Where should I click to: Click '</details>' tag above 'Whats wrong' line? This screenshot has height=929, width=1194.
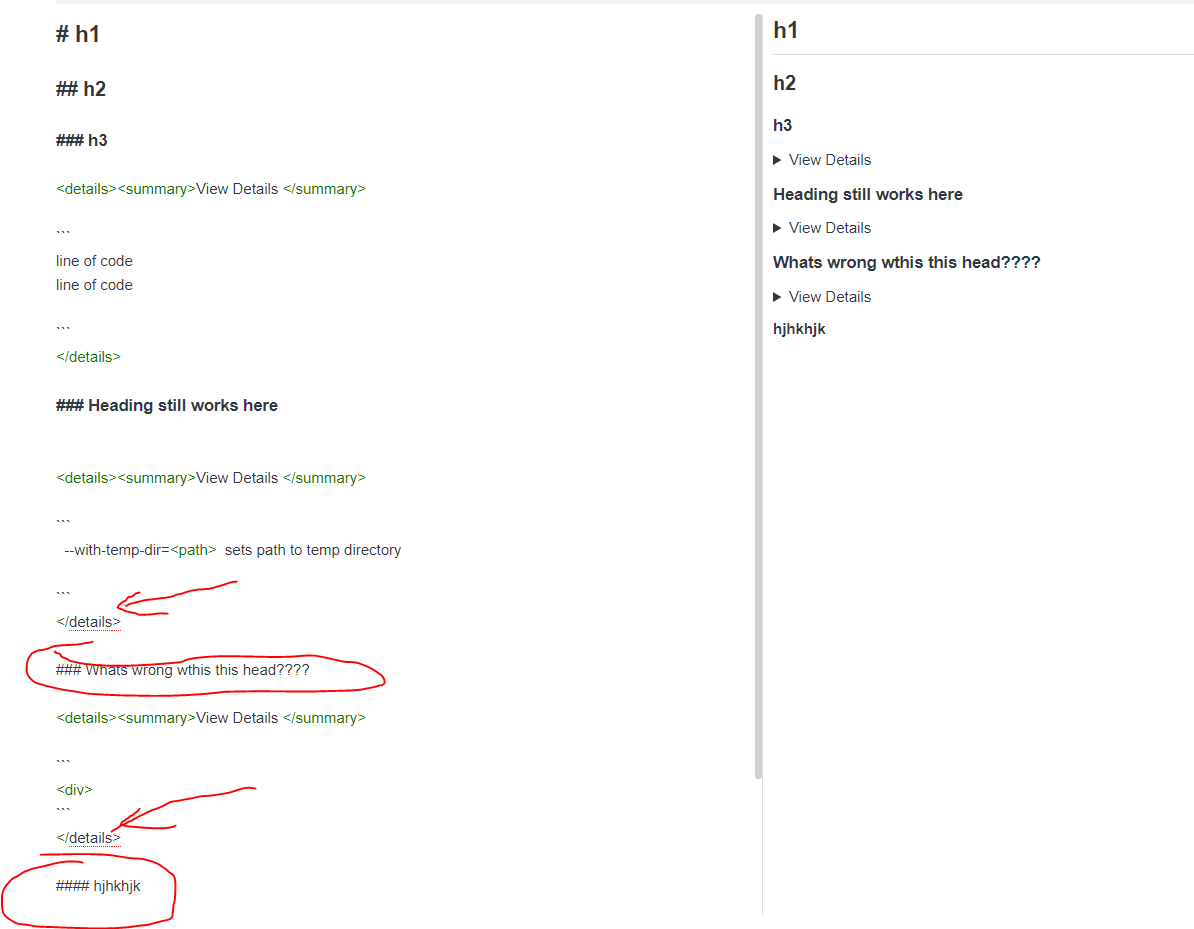(88, 622)
